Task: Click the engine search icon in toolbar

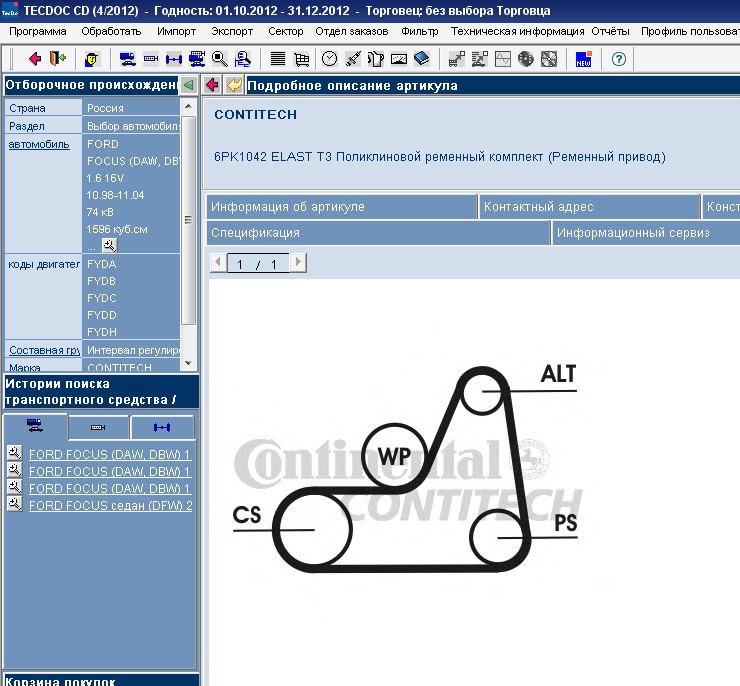Action: [x=151, y=59]
